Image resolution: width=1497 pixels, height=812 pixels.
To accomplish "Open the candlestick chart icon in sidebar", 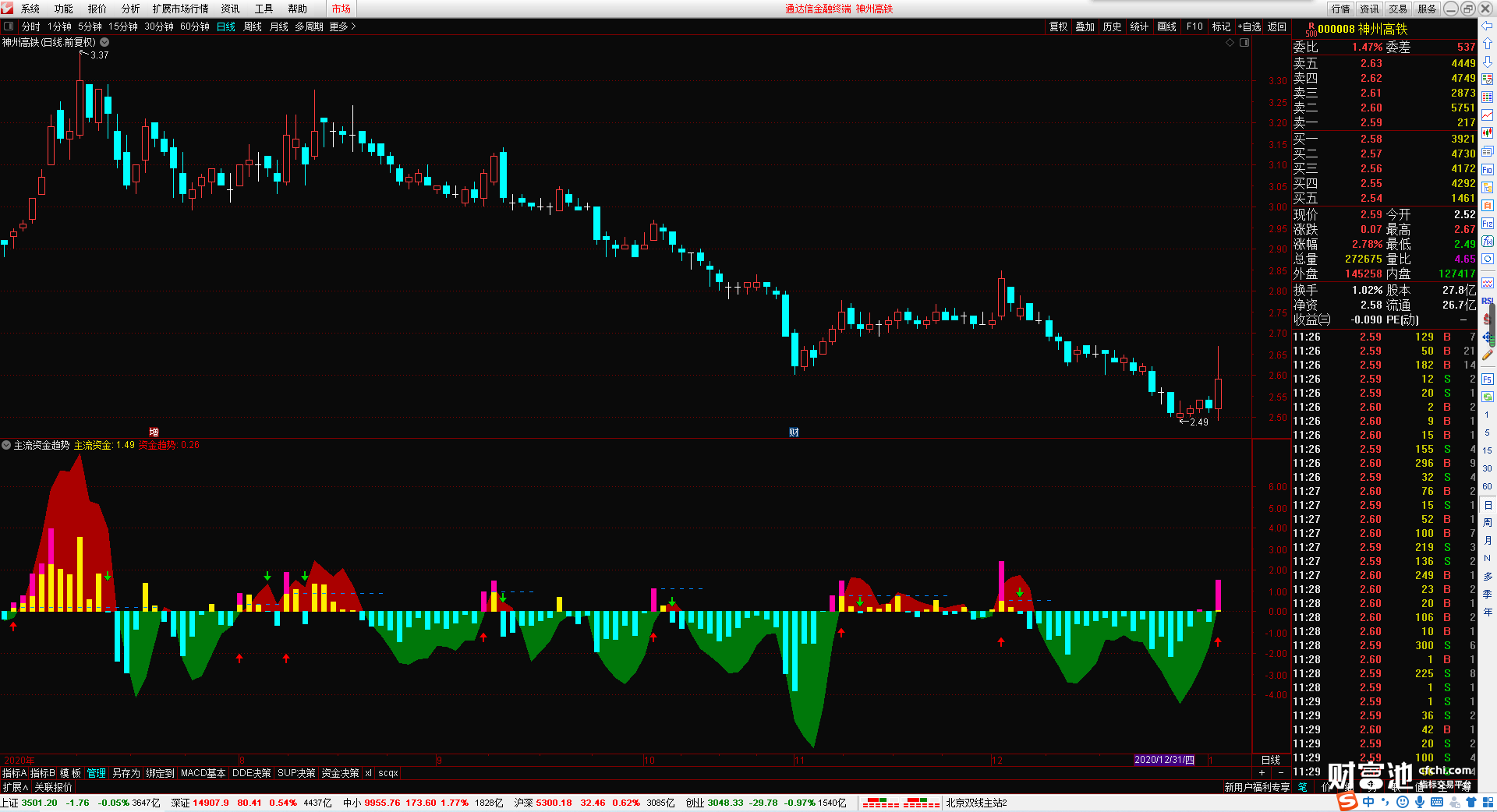I will 1488,133.
